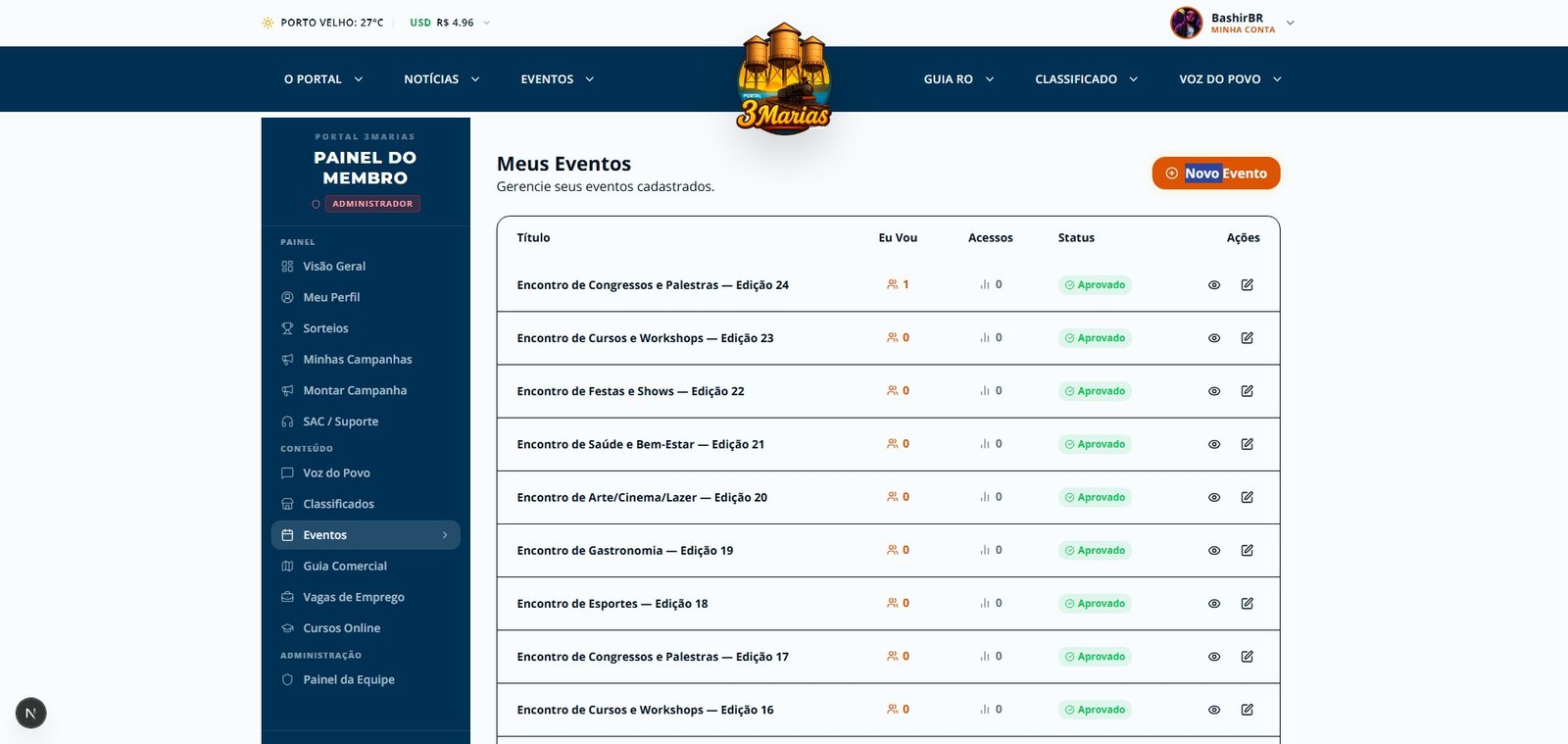Open Minhas Campanhas in sidebar
Image resolution: width=1568 pixels, height=744 pixels.
coord(366,360)
